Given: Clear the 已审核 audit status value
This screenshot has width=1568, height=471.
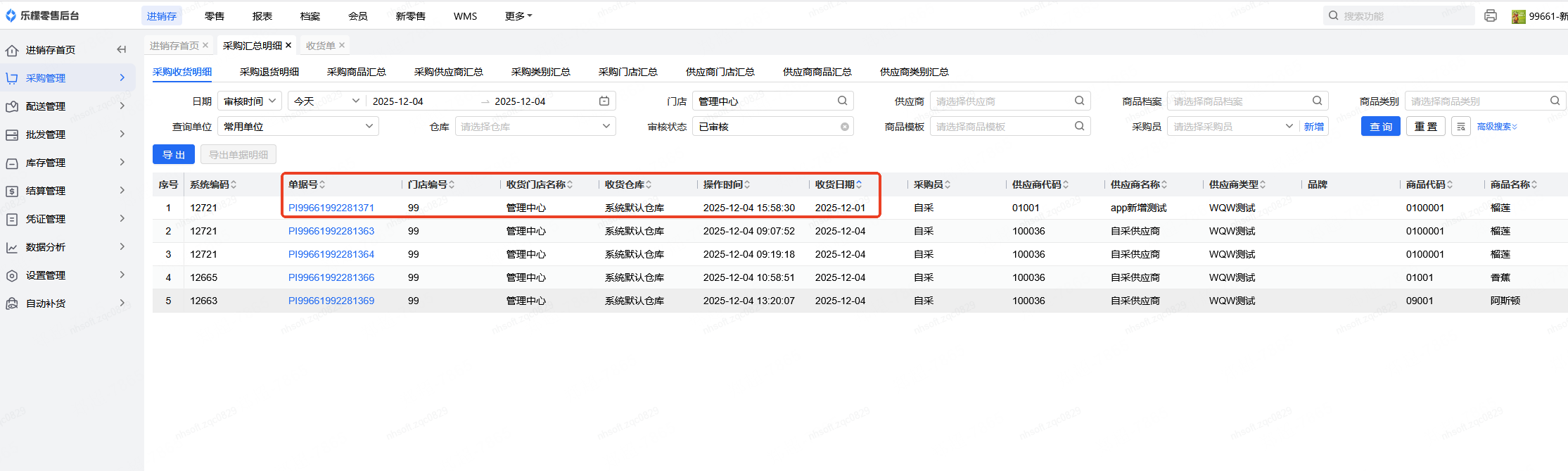Looking at the screenshot, I should coord(844,127).
